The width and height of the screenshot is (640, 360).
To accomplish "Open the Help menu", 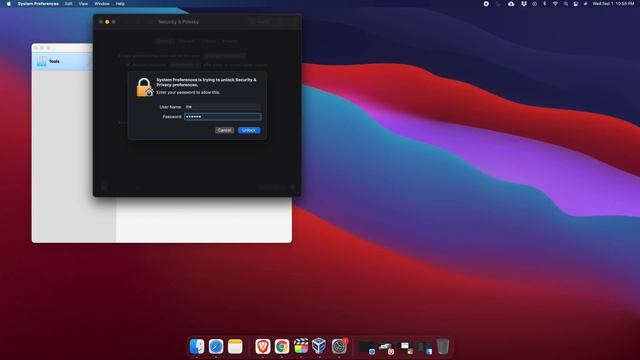I will point(120,4).
